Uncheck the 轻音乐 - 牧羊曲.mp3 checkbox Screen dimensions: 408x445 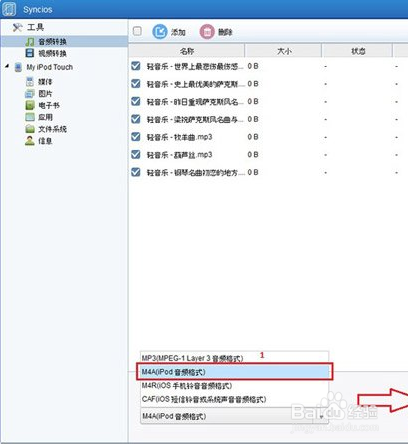136,137
